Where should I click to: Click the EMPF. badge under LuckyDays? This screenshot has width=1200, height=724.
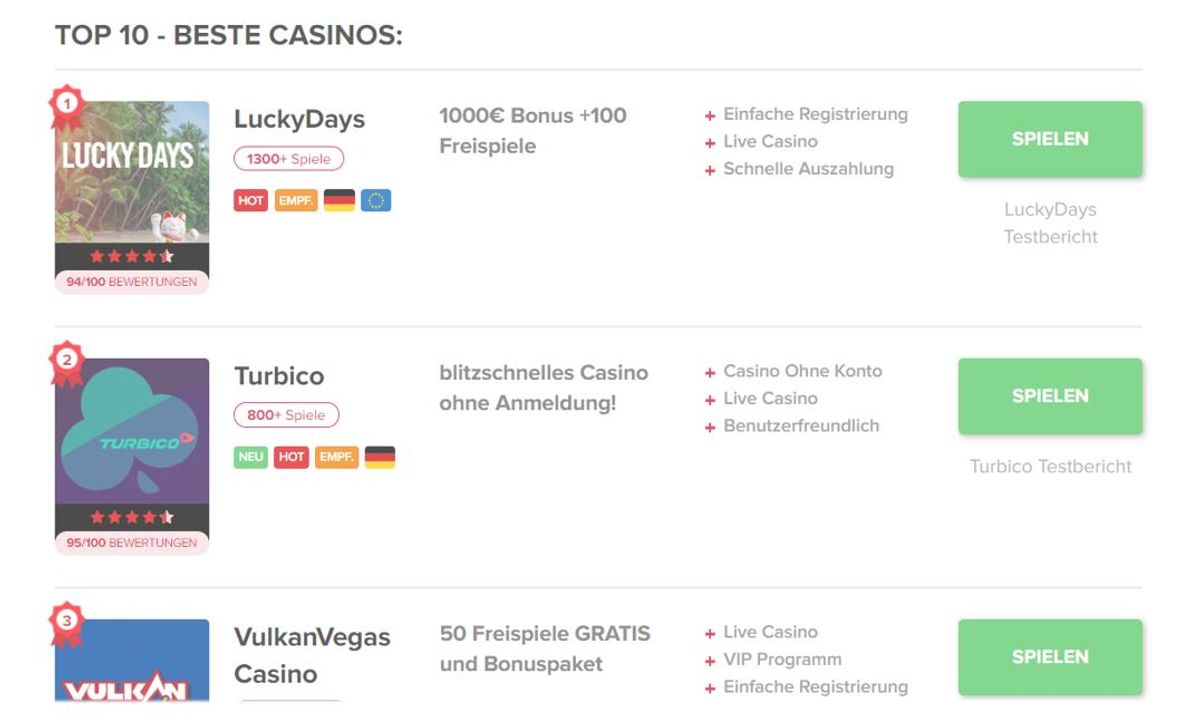pyautogui.click(x=296, y=201)
